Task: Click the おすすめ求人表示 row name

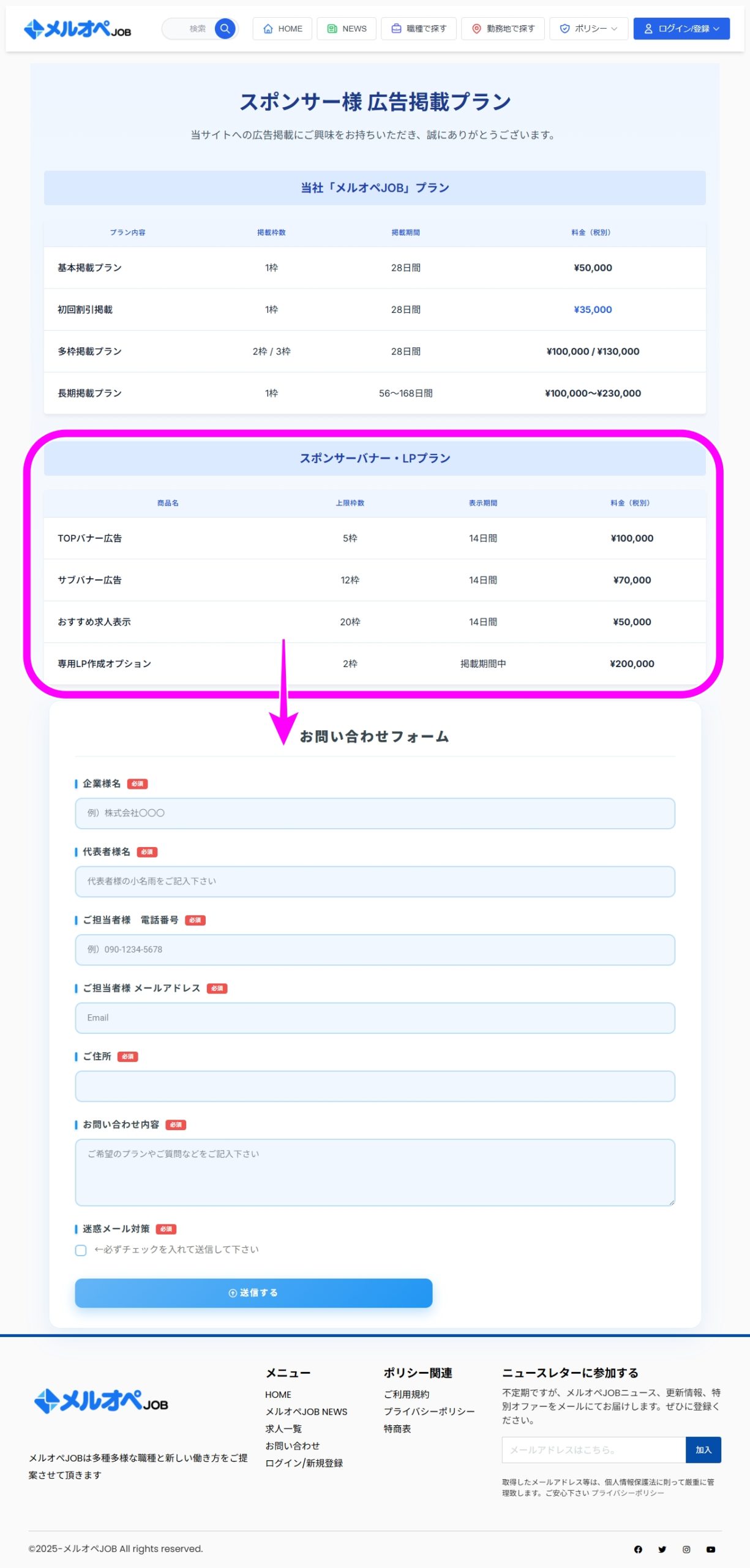Action: (94, 622)
